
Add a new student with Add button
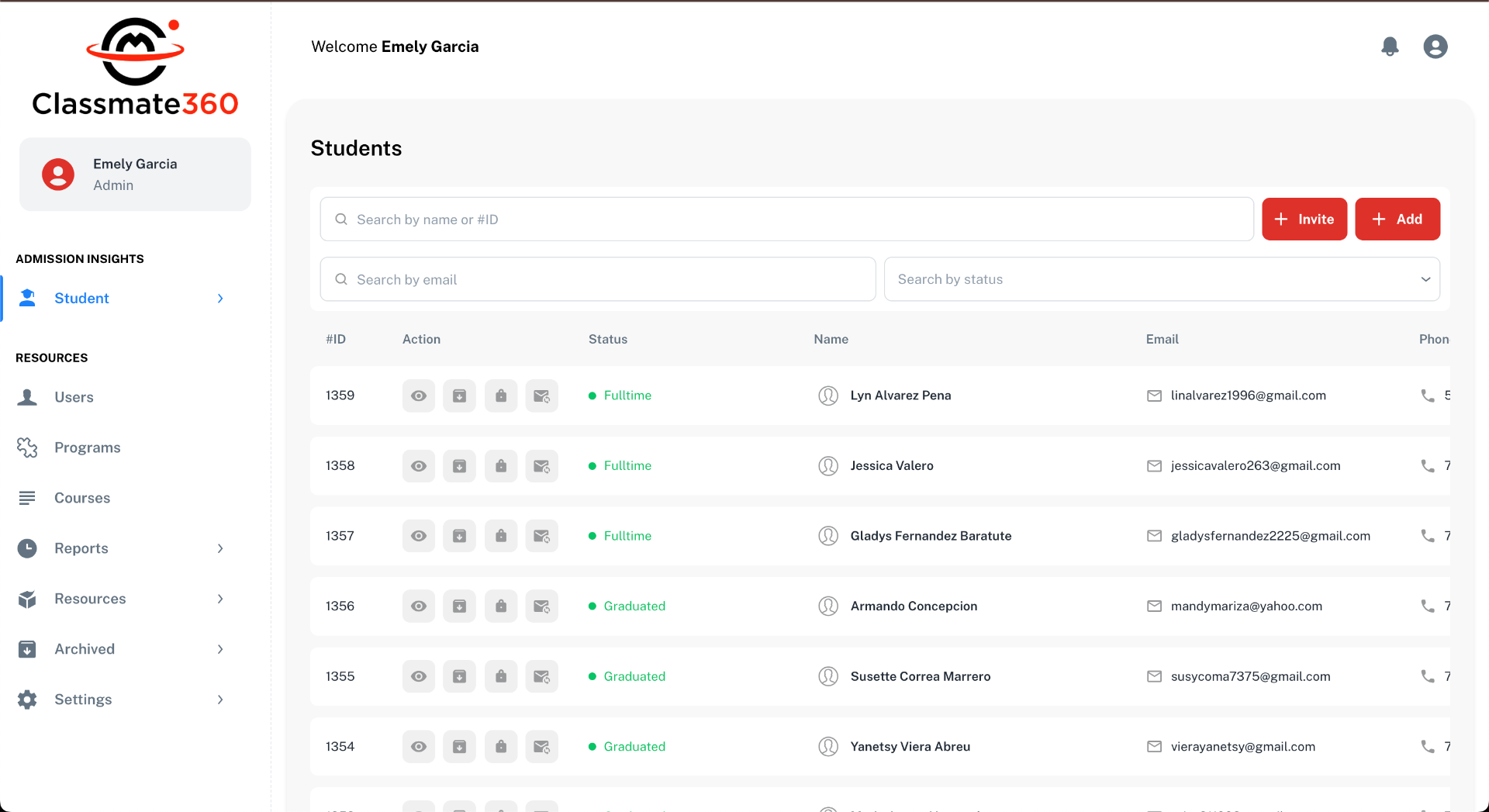pyautogui.click(x=1397, y=219)
